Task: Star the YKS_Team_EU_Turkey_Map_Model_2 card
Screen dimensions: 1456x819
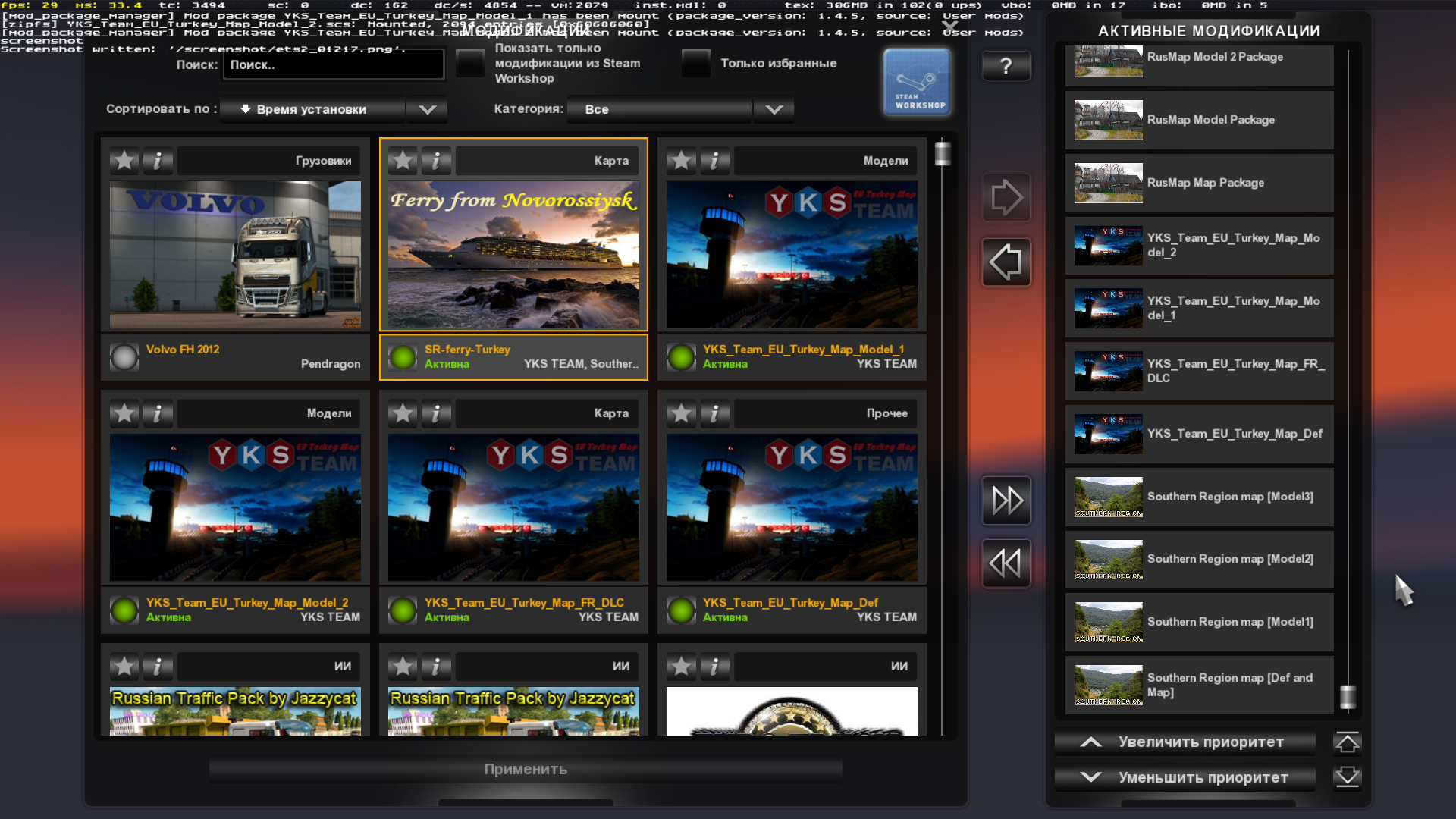Action: tap(124, 413)
